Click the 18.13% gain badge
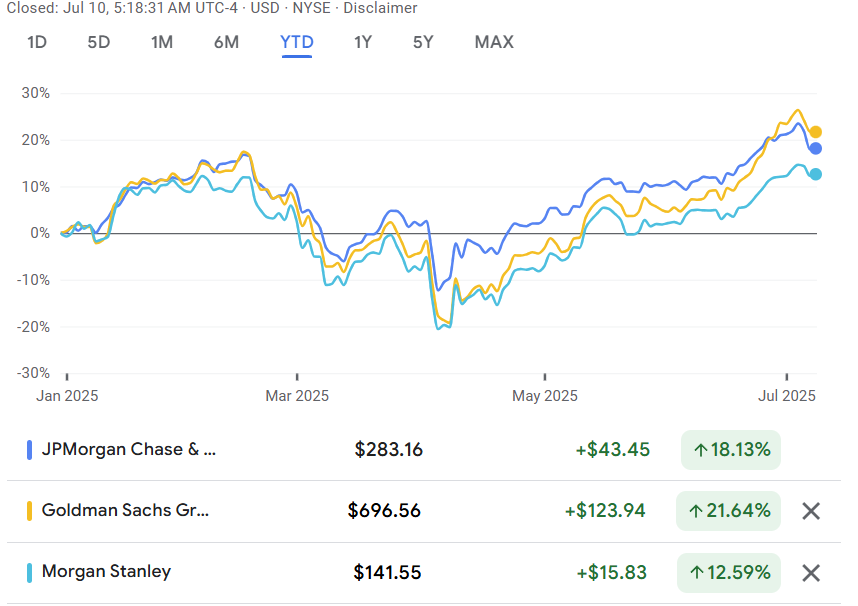Screen dimensions: 858x606 coord(731,450)
